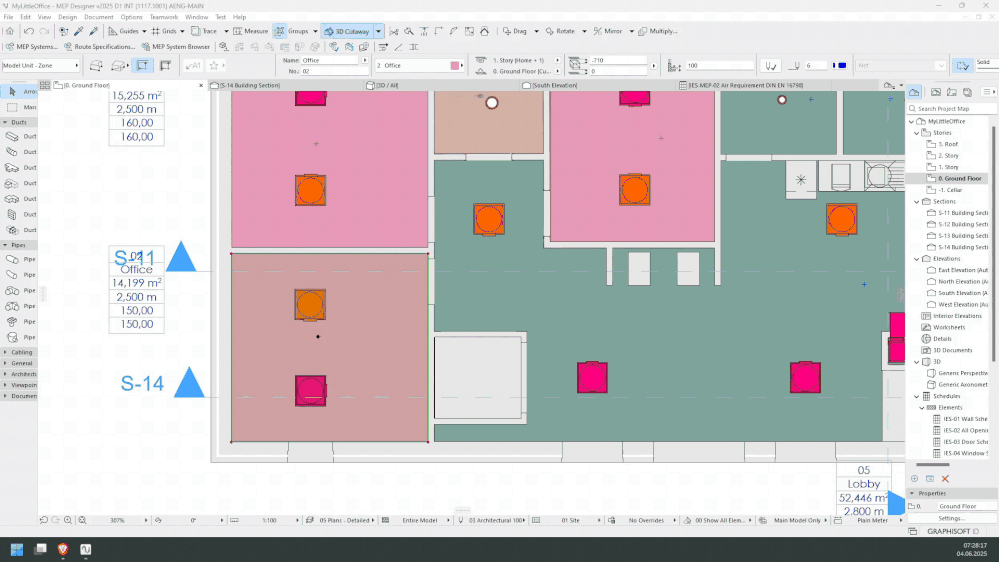
Task: Open the Teamwork menu
Action: 164,17
